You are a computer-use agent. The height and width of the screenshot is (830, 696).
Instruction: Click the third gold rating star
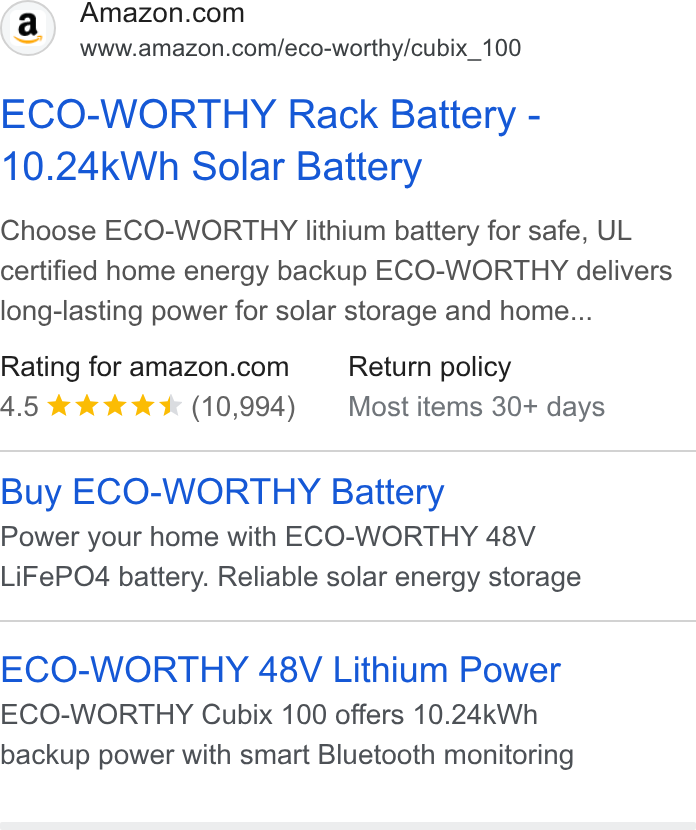[x=115, y=406]
